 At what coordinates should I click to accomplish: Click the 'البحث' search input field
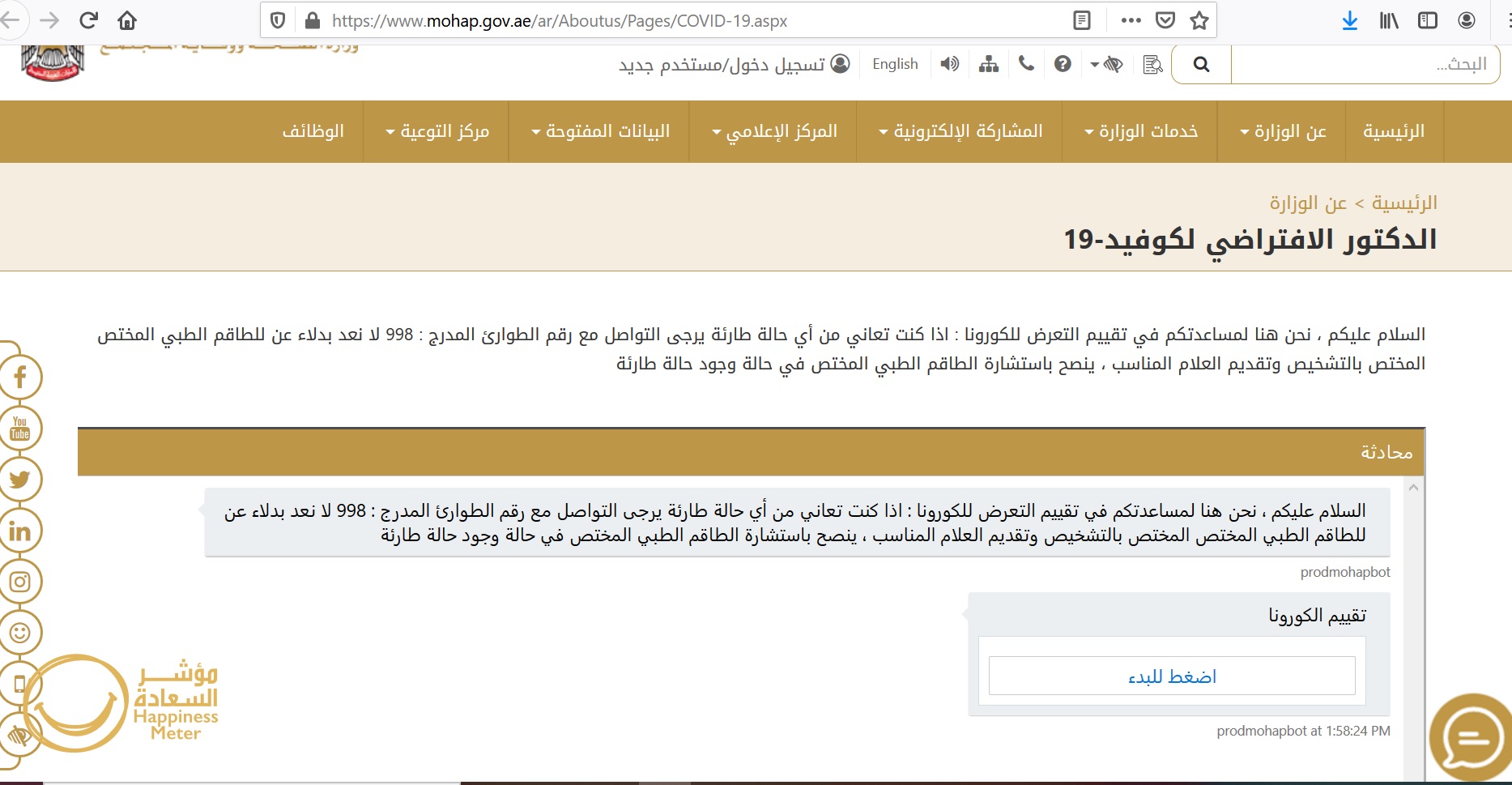pos(1365,64)
